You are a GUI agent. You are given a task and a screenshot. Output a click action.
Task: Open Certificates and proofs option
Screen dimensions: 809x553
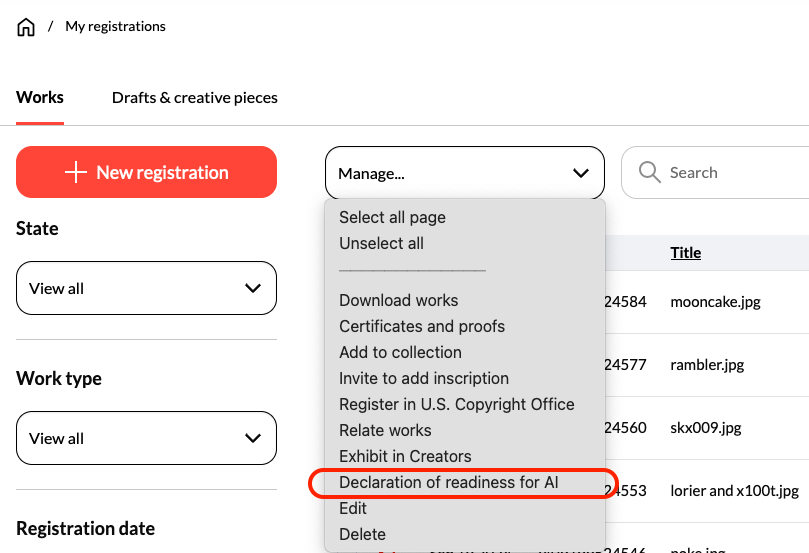pos(421,326)
